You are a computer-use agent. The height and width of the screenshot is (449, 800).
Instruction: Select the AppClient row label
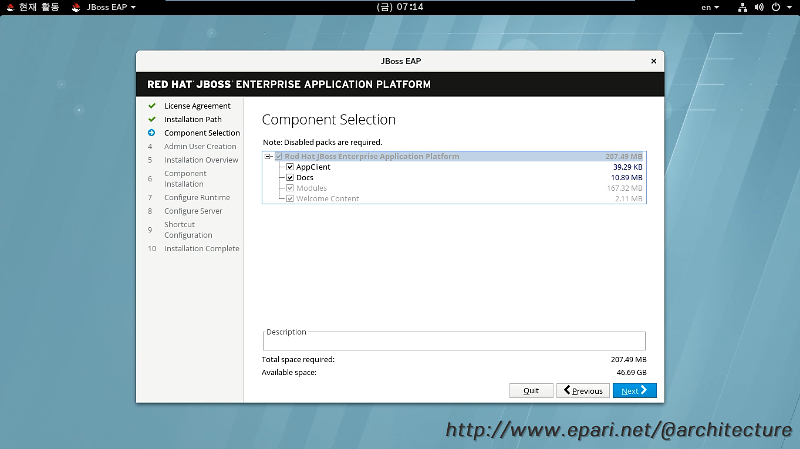(x=313, y=167)
